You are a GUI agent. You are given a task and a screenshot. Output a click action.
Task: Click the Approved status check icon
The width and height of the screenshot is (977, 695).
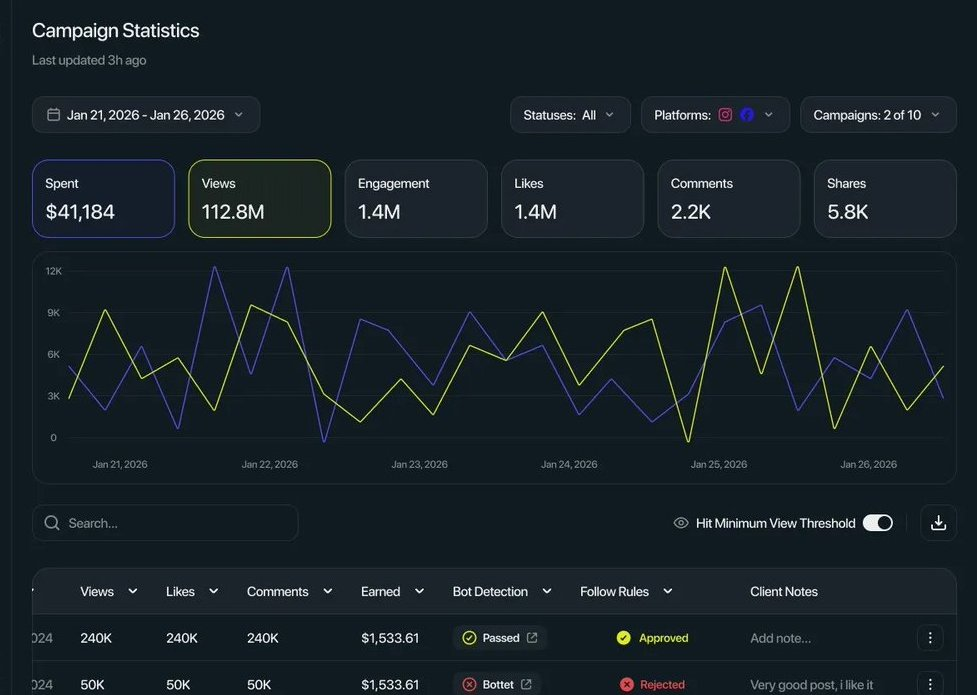[x=624, y=638]
